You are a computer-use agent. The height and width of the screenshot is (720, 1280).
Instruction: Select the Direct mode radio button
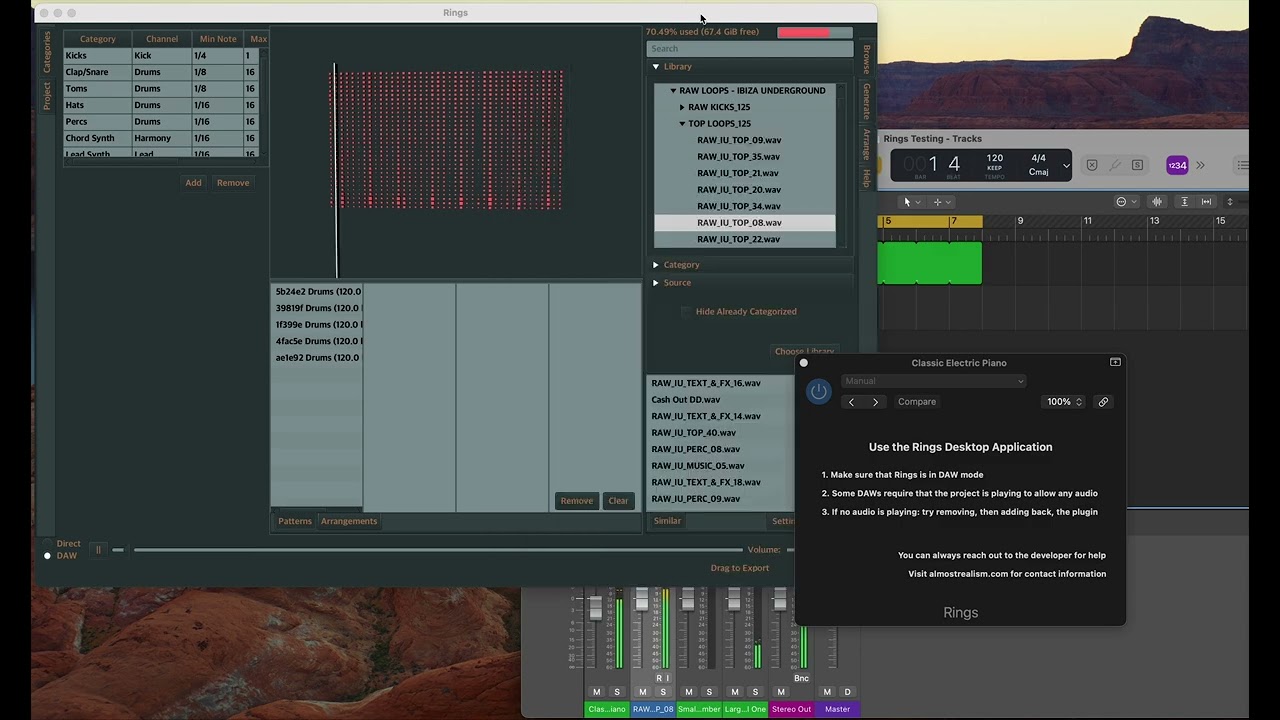47,544
